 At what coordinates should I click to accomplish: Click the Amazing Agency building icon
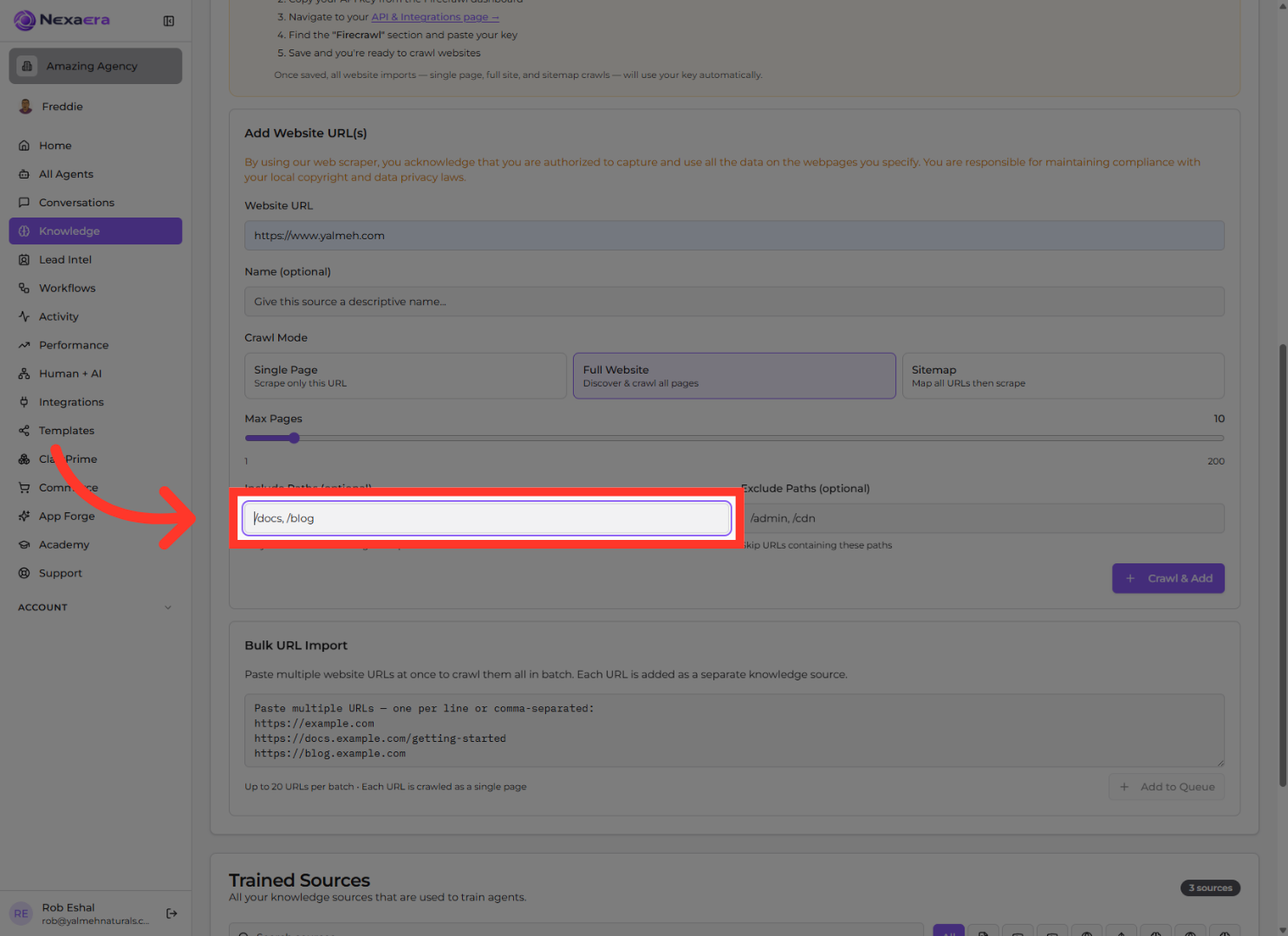27,66
